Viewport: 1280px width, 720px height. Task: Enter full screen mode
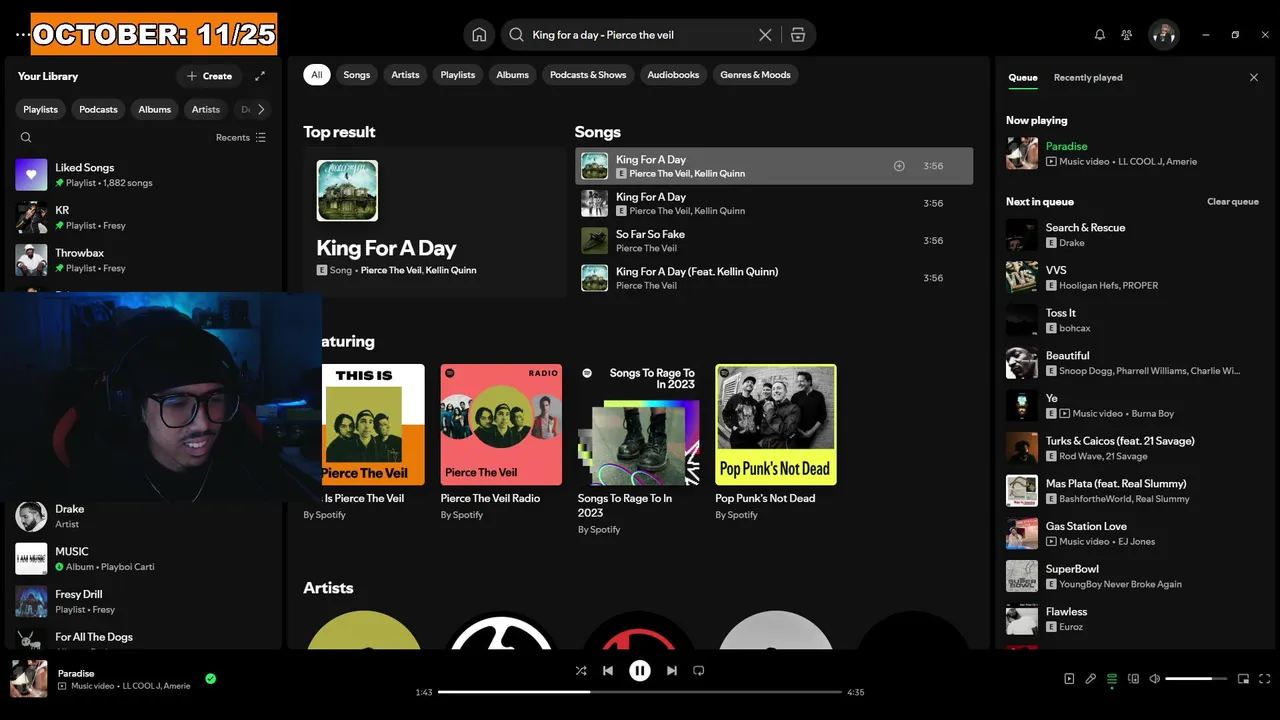(1265, 679)
